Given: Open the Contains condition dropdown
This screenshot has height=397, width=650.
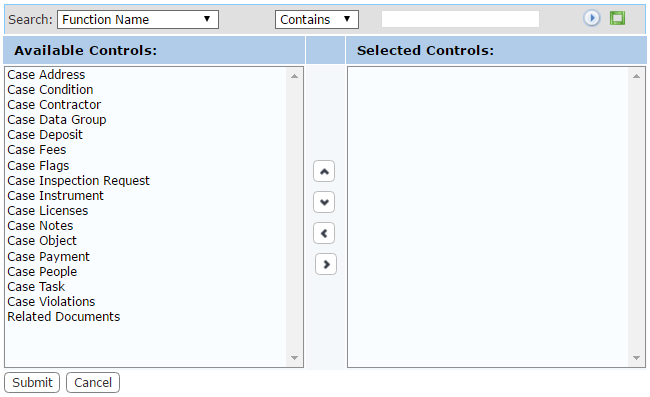Looking at the screenshot, I should pos(317,19).
